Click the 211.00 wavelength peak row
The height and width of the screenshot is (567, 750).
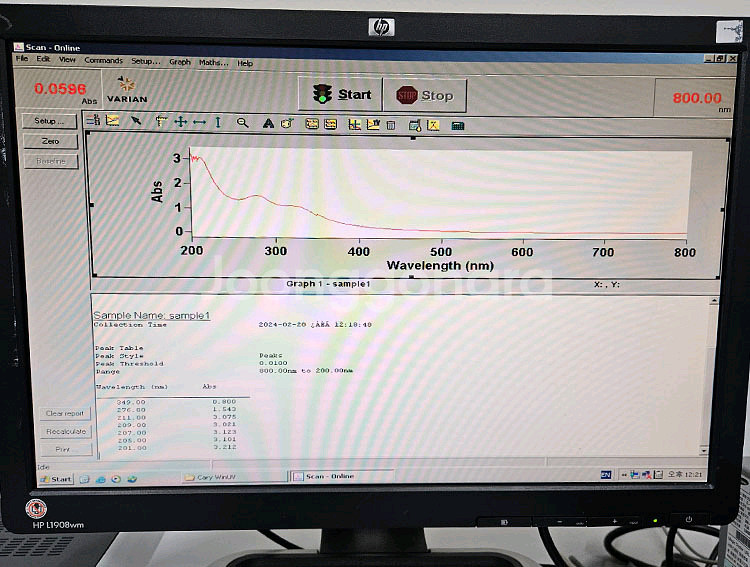177,417
